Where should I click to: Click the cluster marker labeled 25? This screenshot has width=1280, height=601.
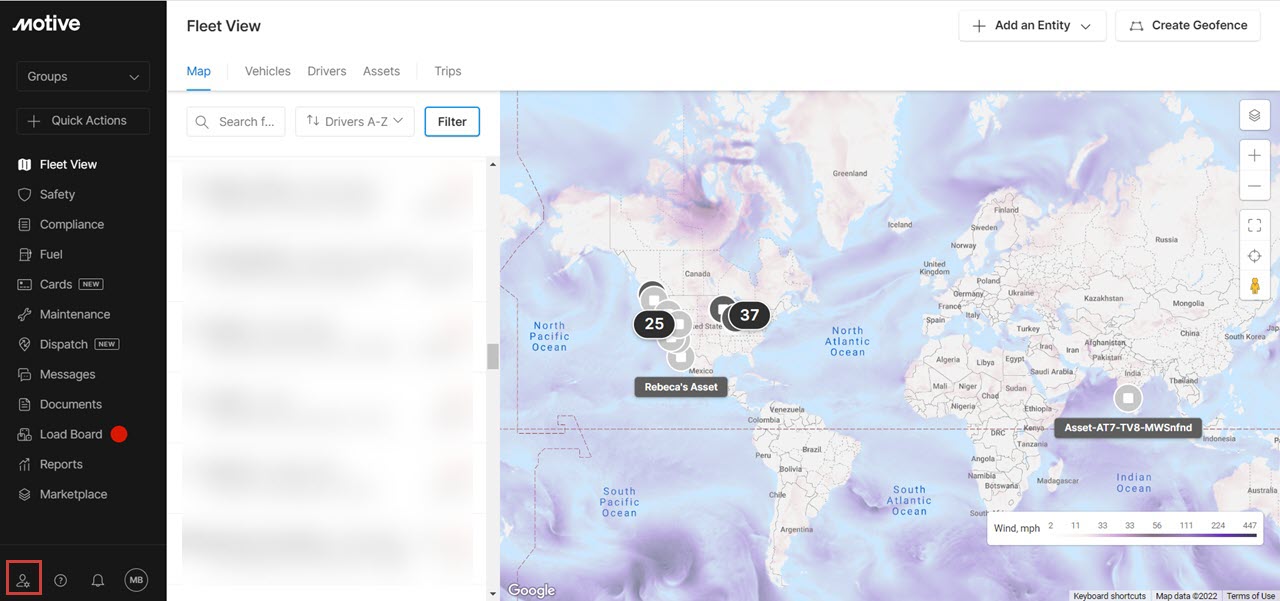click(654, 324)
